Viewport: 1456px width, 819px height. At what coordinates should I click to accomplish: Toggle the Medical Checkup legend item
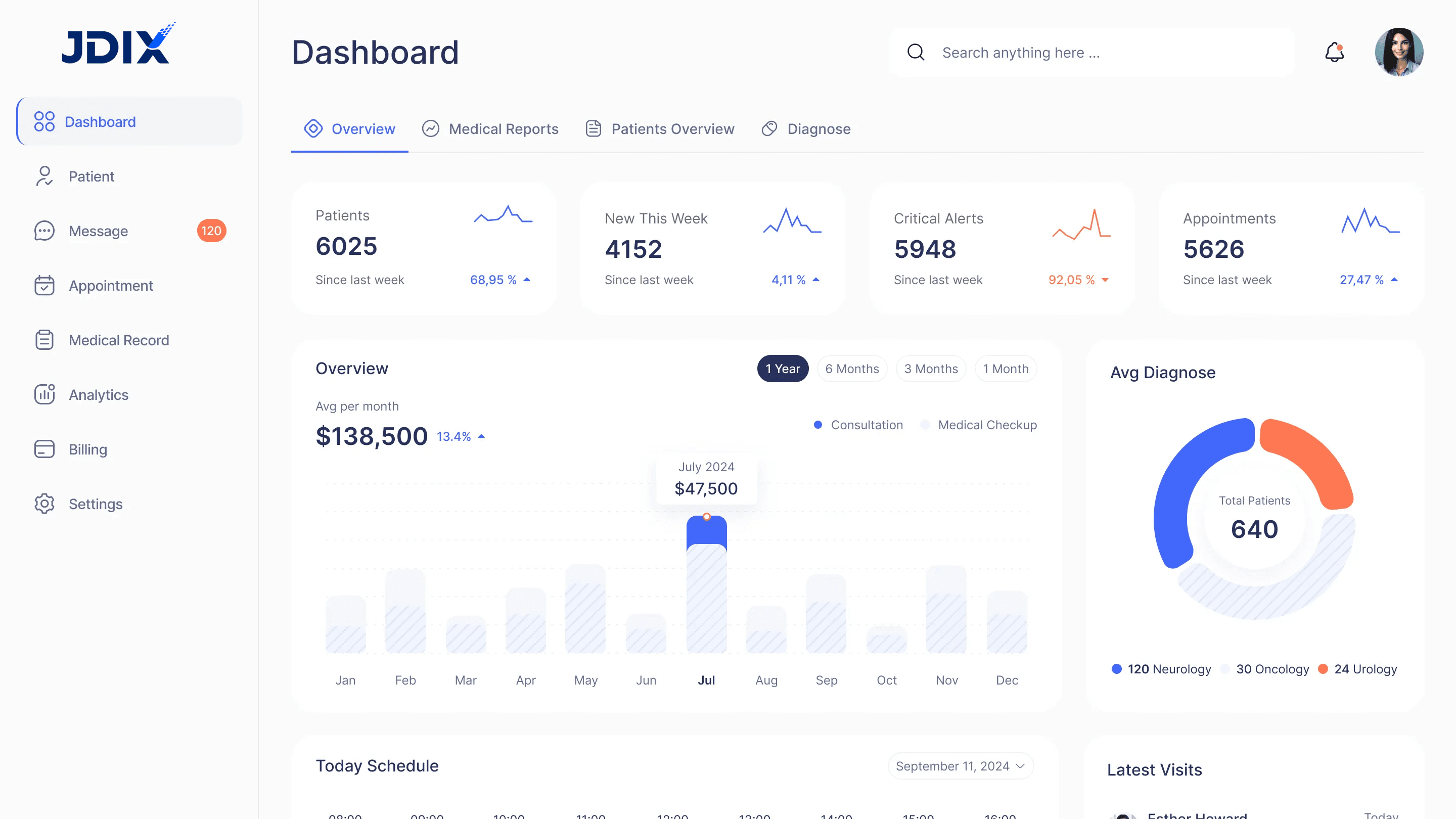(978, 425)
